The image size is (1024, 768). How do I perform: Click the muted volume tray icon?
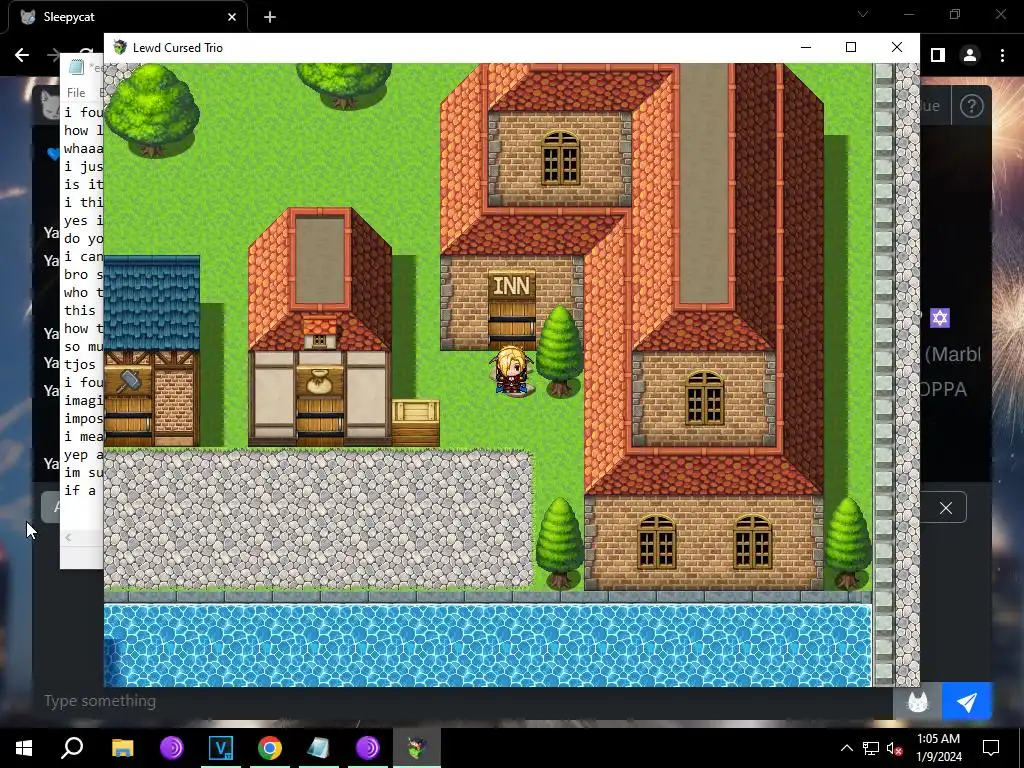(x=895, y=748)
